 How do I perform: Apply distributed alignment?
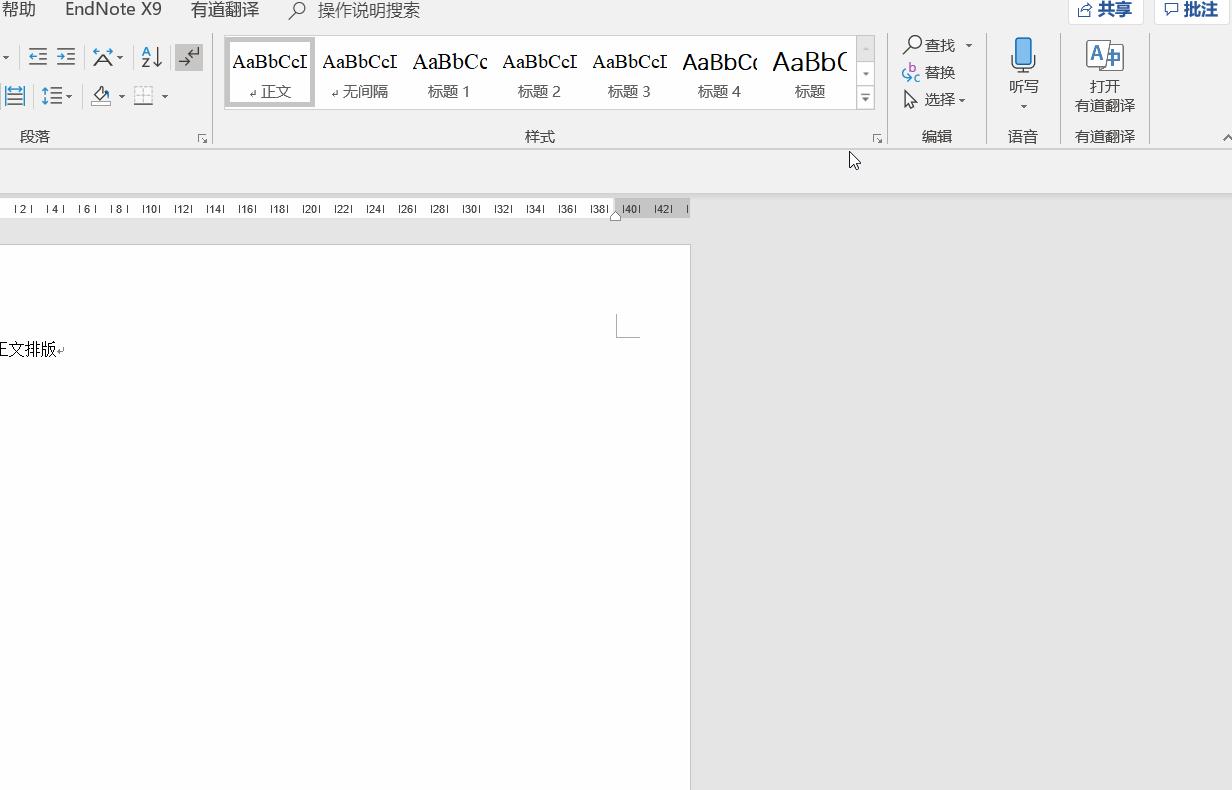pyautogui.click(x=14, y=96)
